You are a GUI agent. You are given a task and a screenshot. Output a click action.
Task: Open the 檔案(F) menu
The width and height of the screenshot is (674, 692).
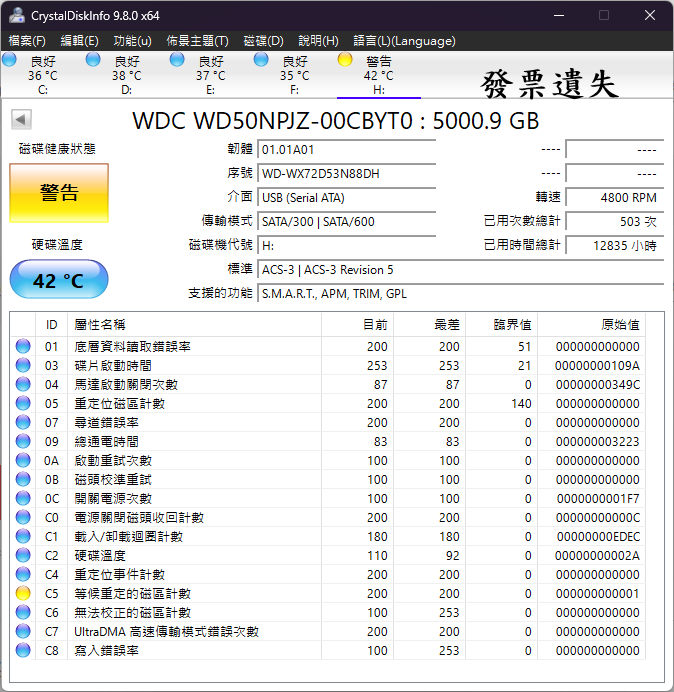pos(27,41)
